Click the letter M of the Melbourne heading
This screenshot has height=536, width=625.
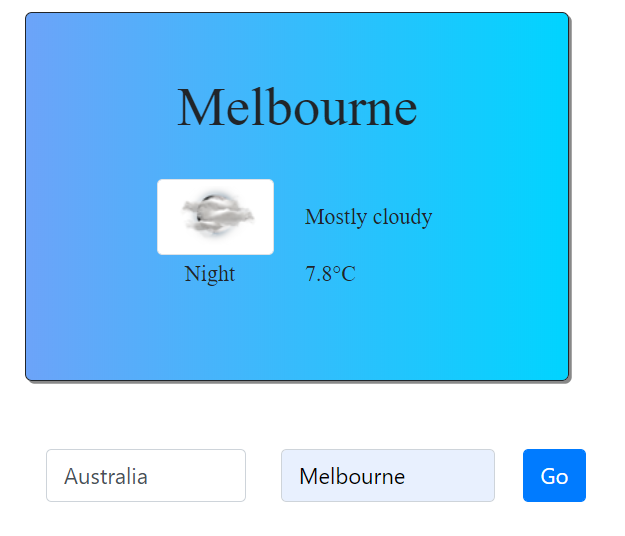click(x=199, y=108)
